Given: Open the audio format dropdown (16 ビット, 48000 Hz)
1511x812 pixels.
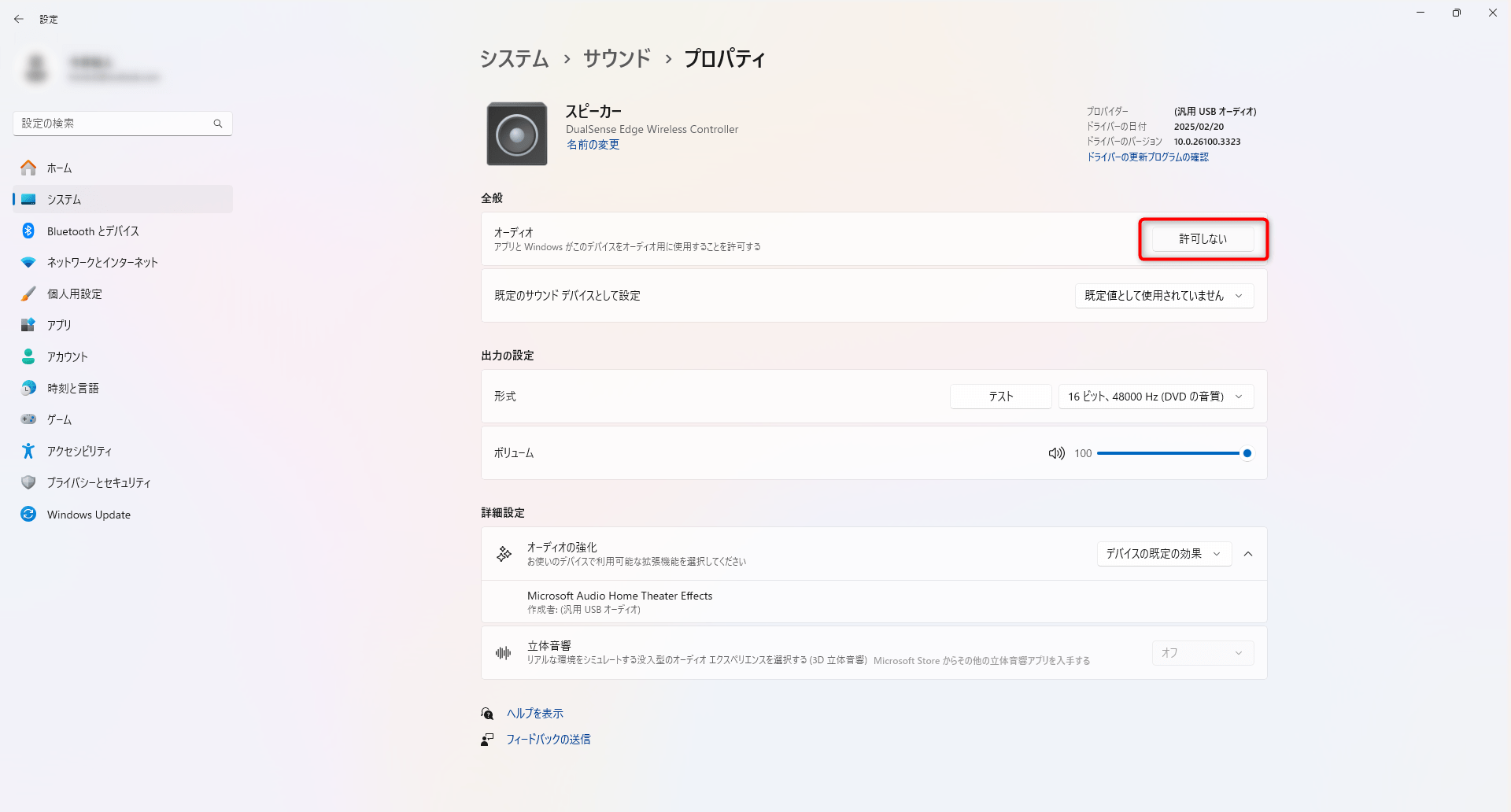Looking at the screenshot, I should point(1155,397).
